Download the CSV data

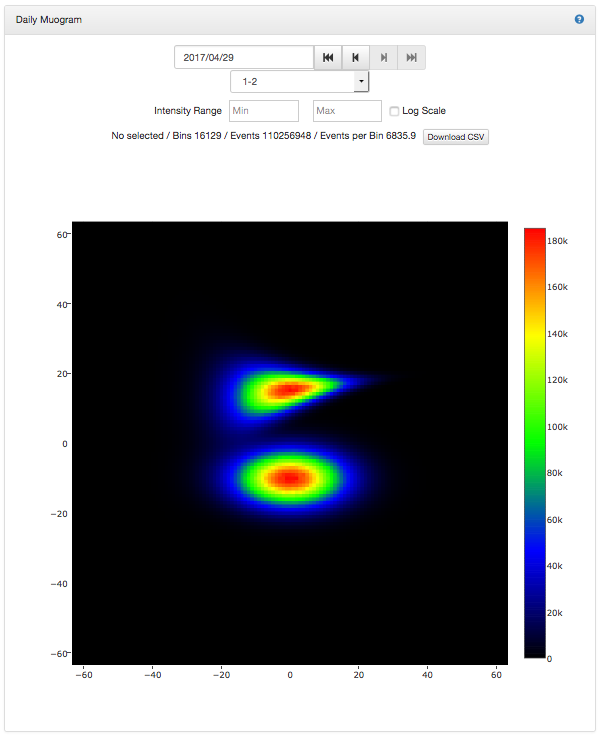point(456,136)
